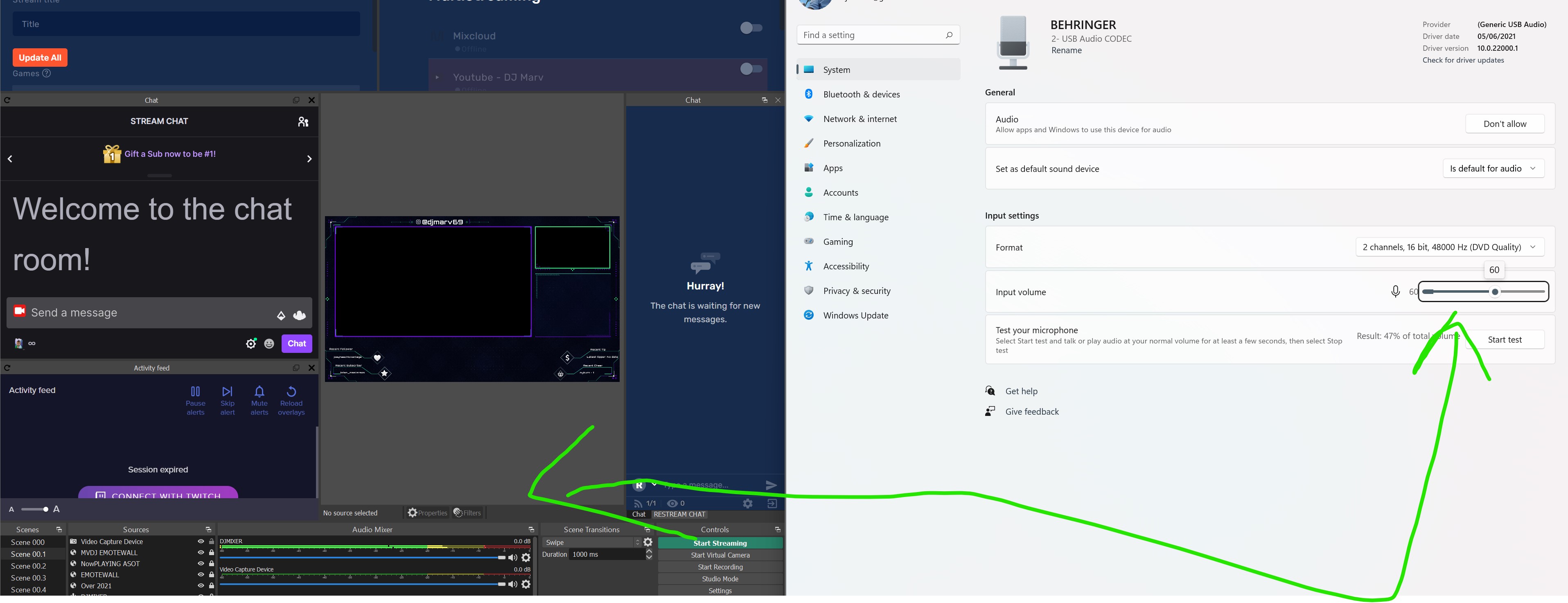Open the input Format dropdown
The image size is (1568, 603).
[x=1450, y=247]
